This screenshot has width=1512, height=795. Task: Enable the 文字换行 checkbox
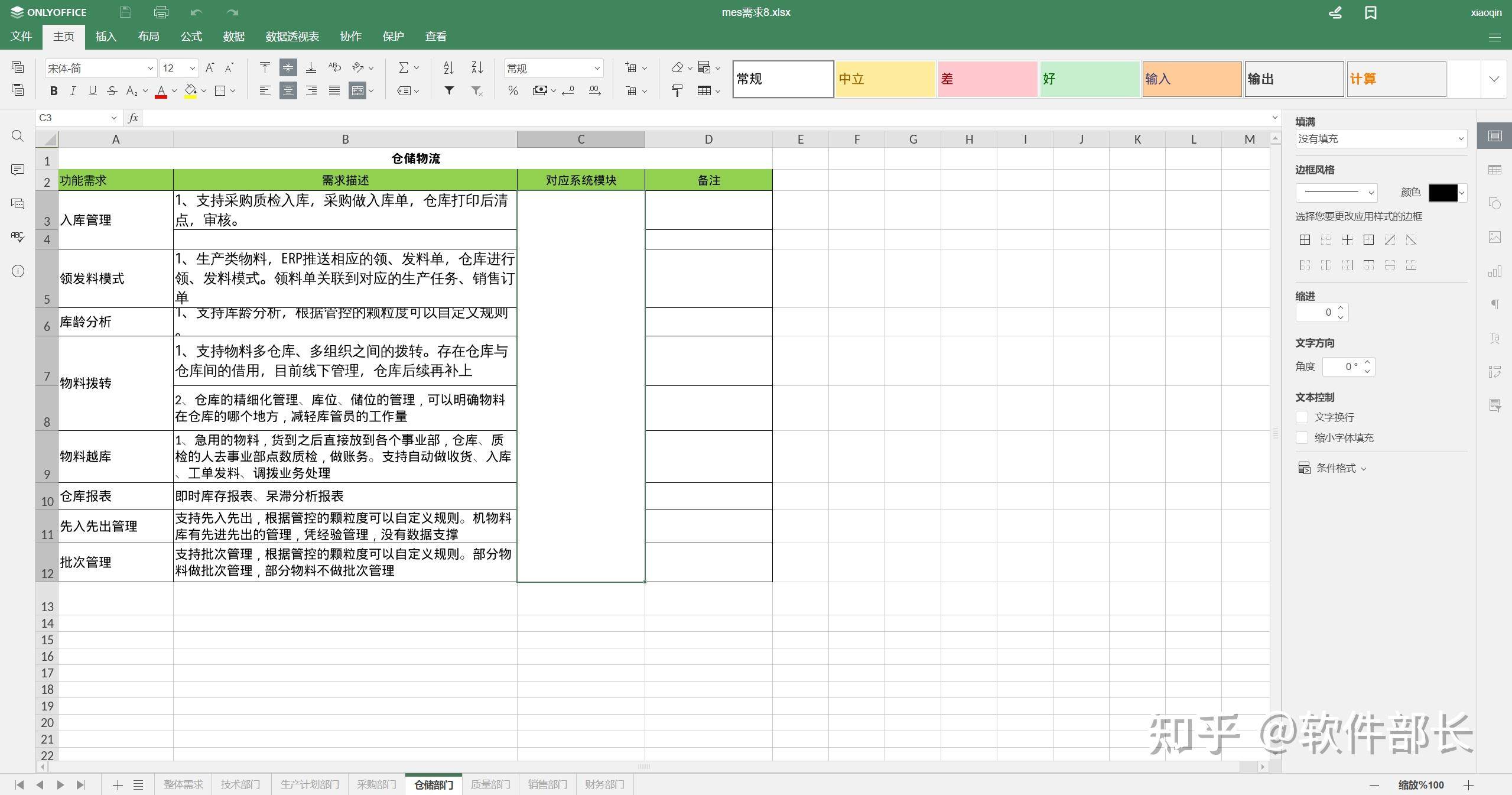point(1302,417)
